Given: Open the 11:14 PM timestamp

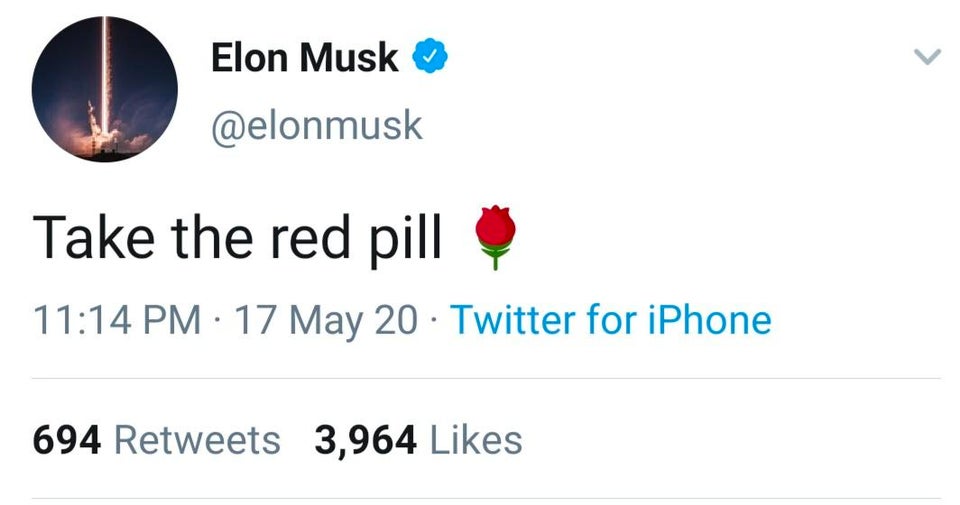Looking at the screenshot, I should pos(117,320).
